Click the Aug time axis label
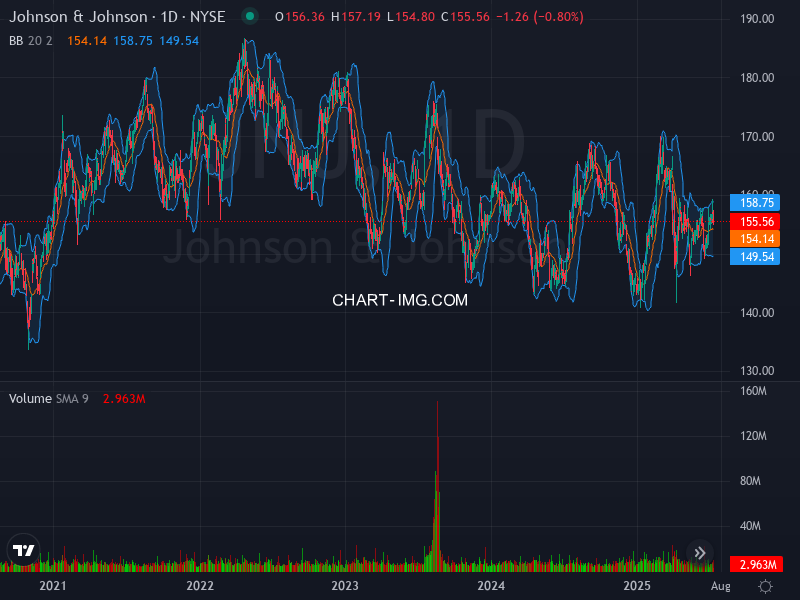Screen dimensions: 800x600 coord(720,586)
